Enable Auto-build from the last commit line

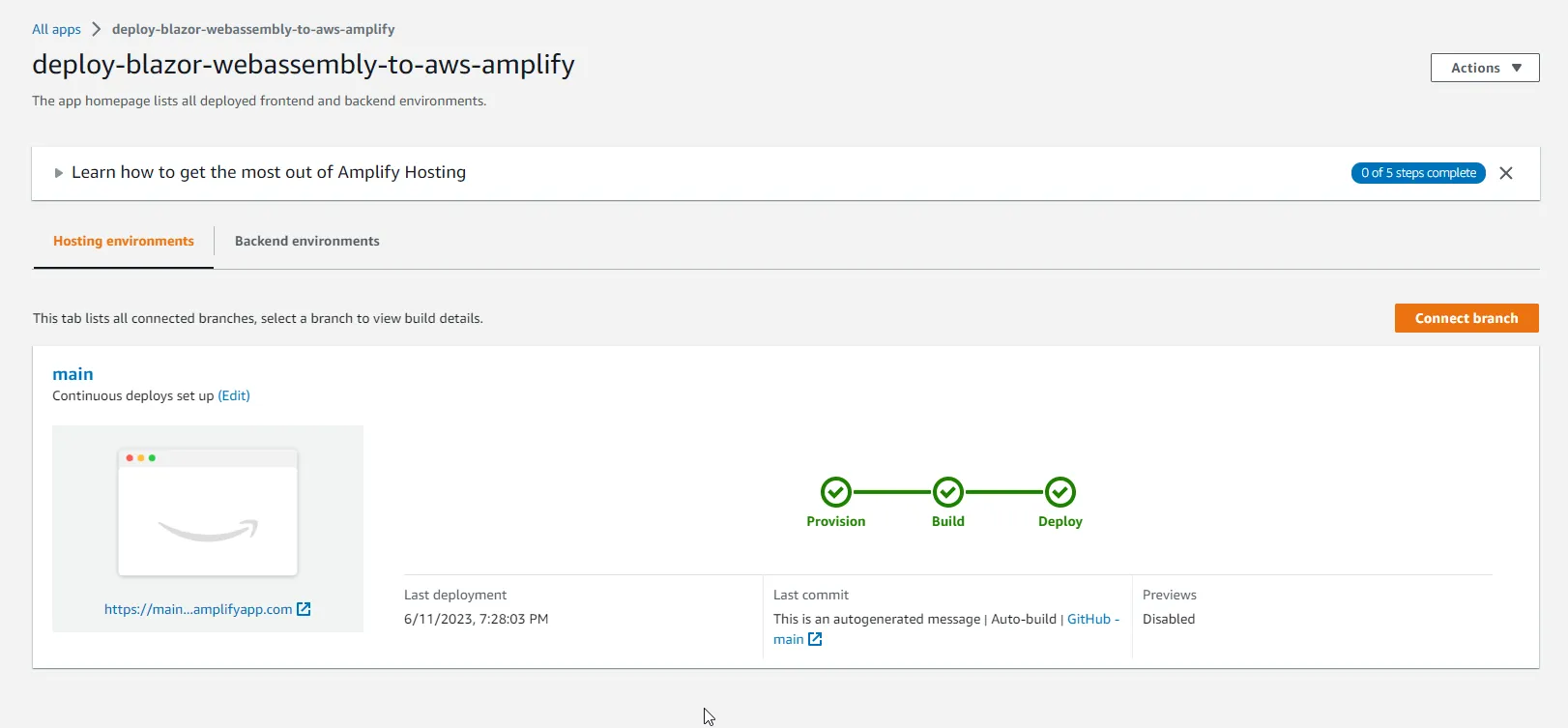(1024, 619)
